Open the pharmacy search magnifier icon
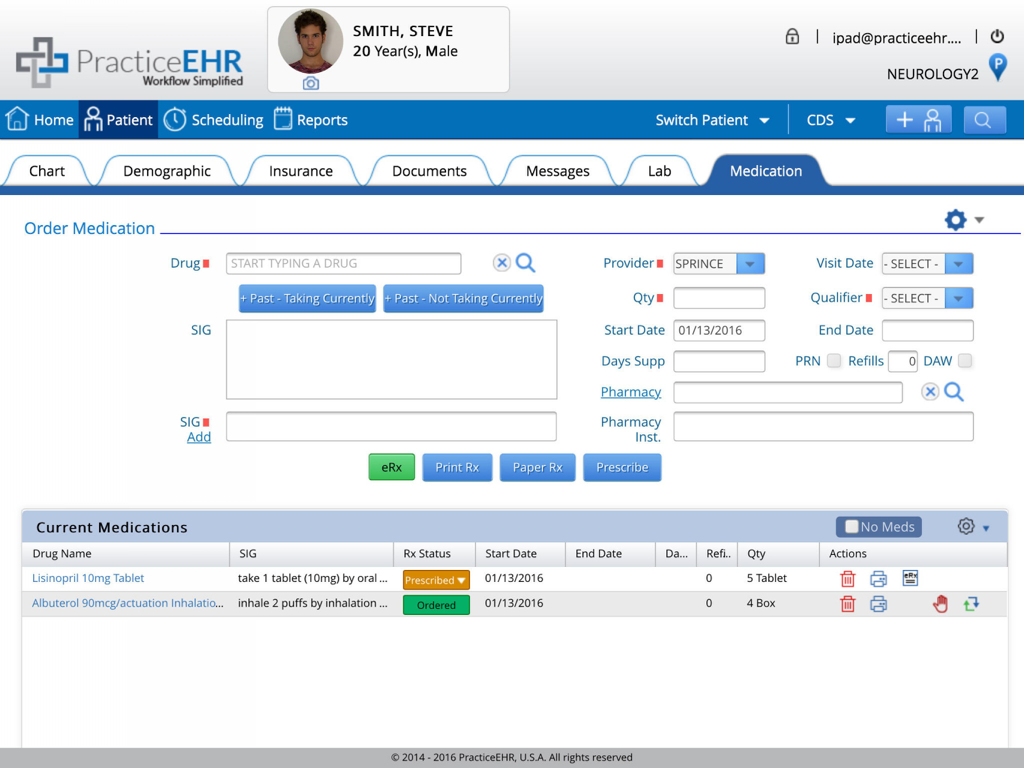The image size is (1024, 768). point(954,392)
